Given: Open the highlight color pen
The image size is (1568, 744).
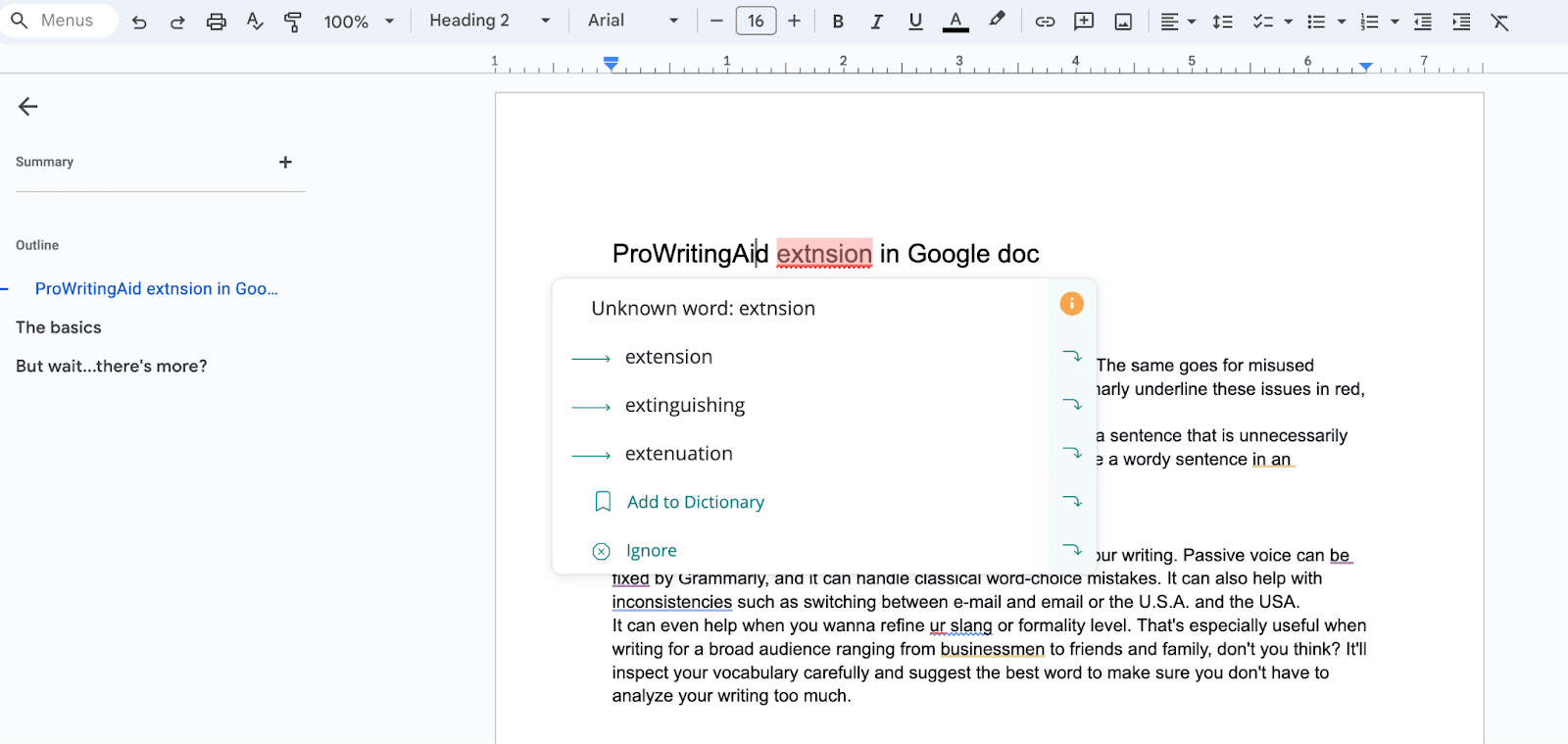Looking at the screenshot, I should 997,21.
